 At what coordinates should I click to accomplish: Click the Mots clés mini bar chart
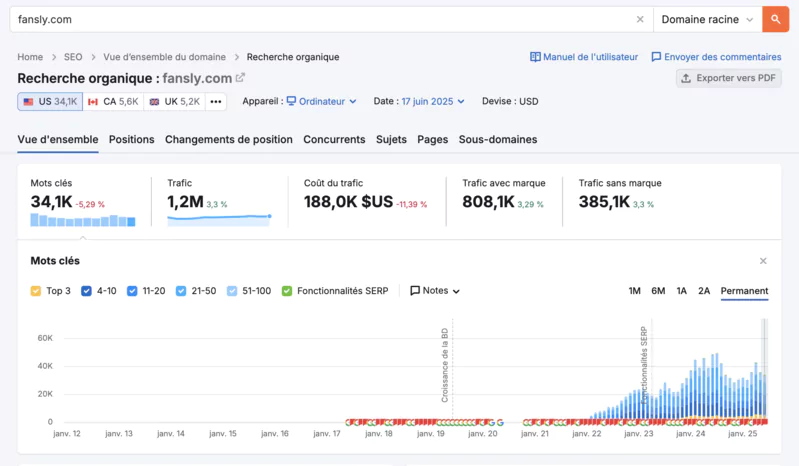pos(83,221)
